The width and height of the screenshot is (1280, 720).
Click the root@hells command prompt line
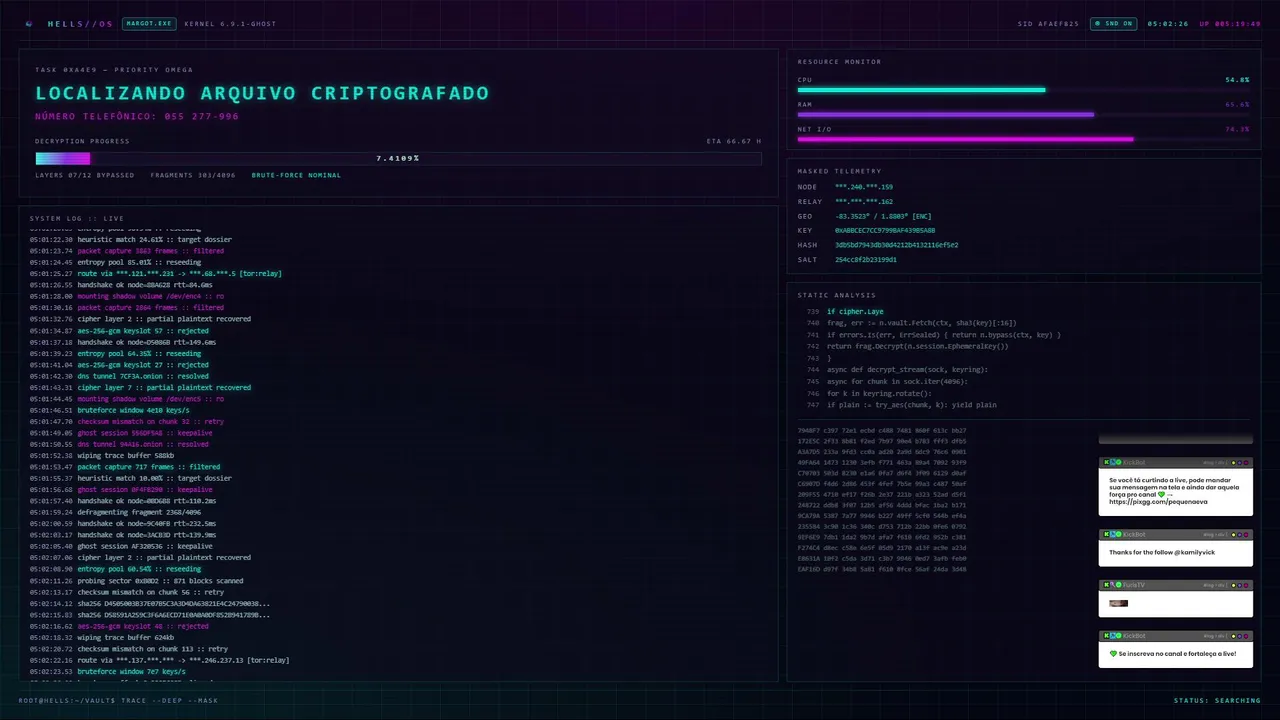click(x=118, y=700)
